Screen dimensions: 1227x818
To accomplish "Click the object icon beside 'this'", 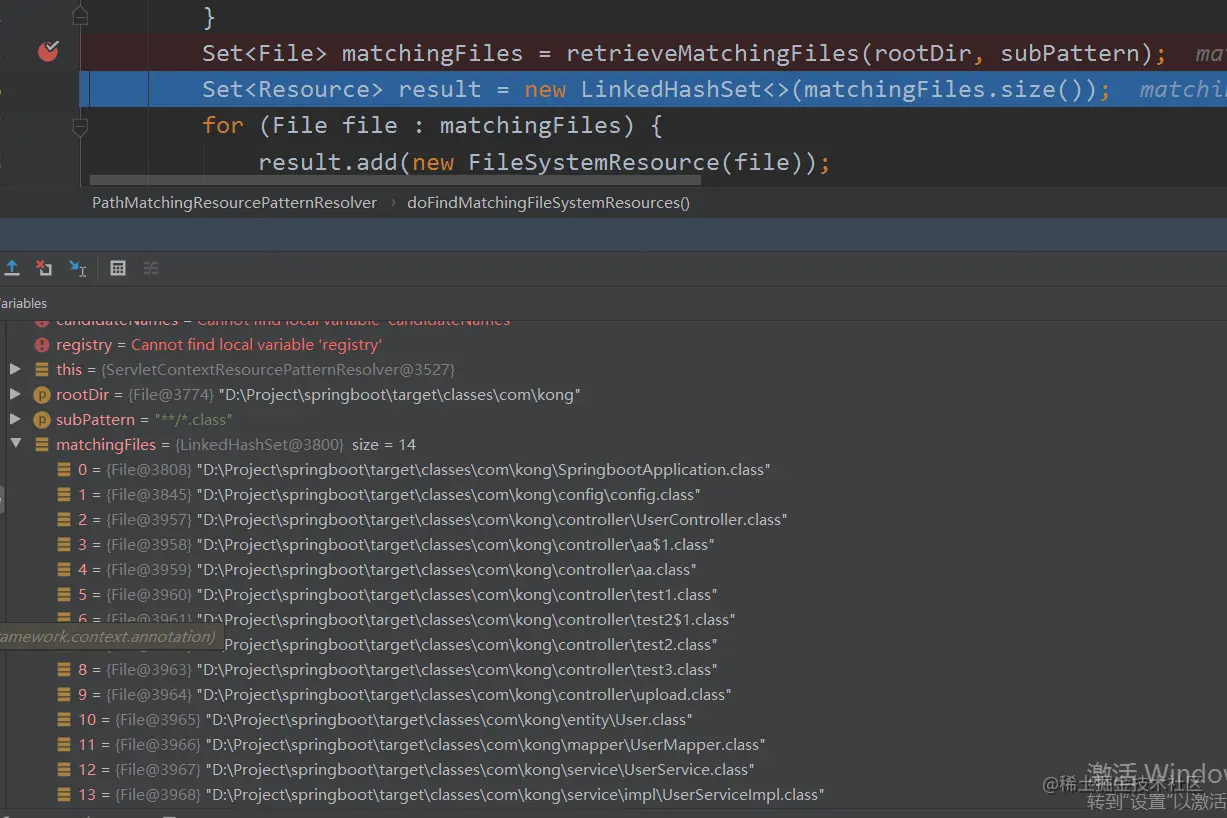I will point(42,370).
